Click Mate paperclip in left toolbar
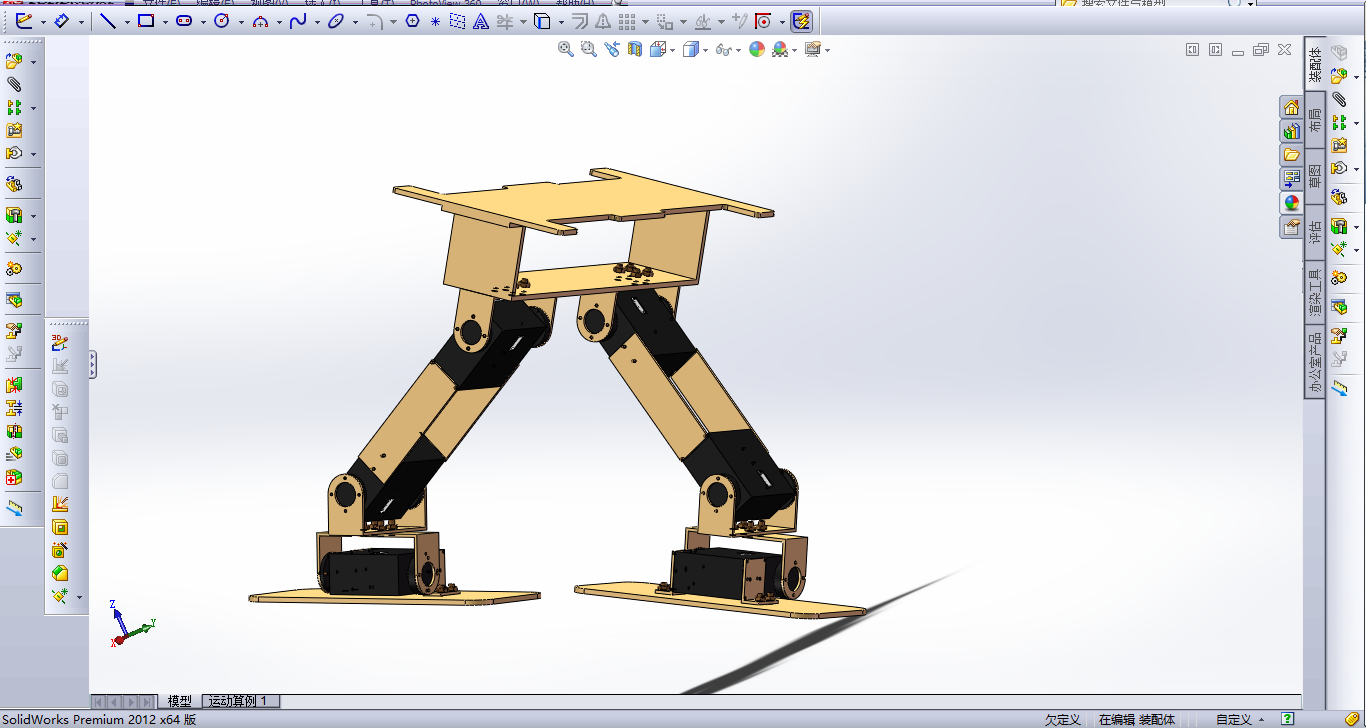The width and height of the screenshot is (1366, 728). [14, 84]
